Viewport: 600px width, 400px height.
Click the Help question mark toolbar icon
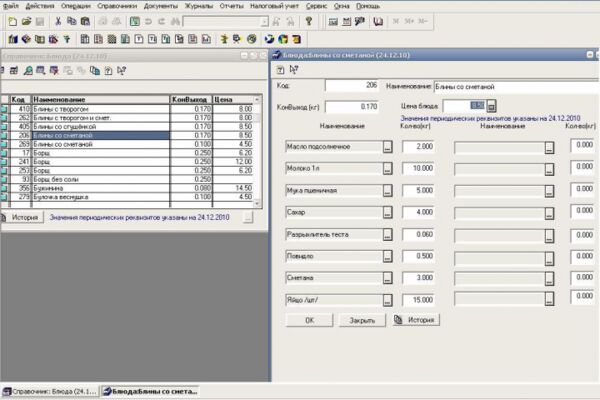click(x=308, y=21)
